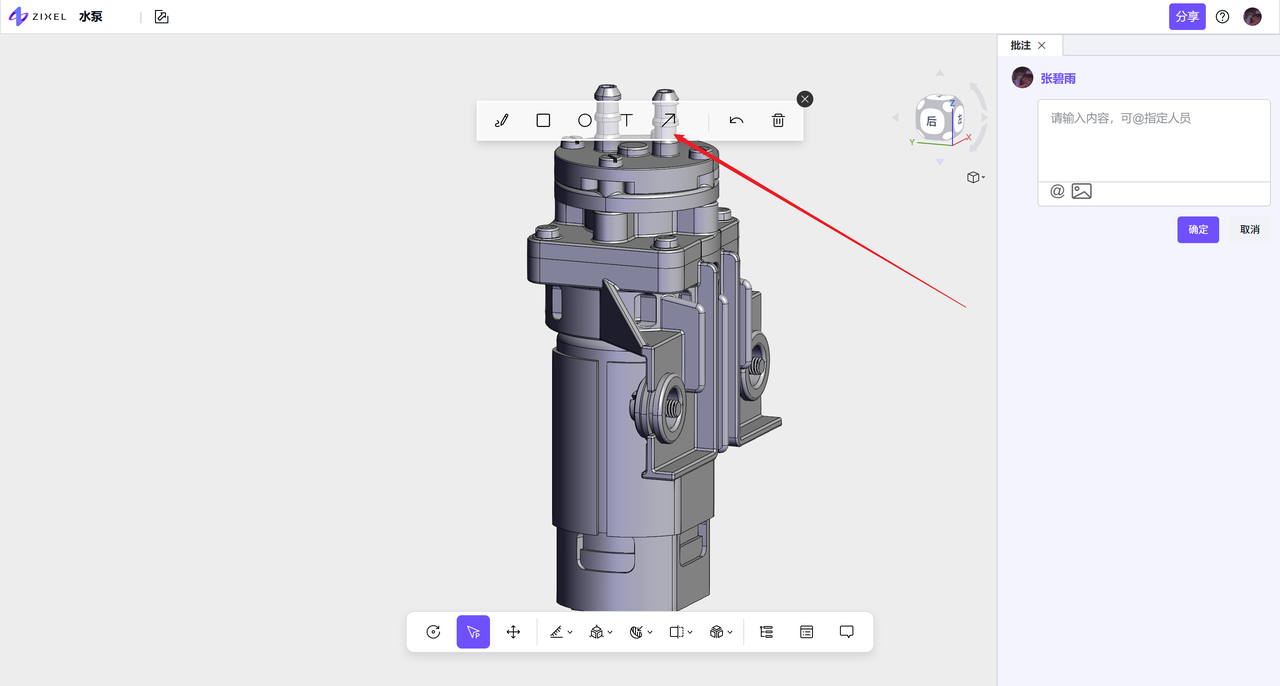Viewport: 1280px width, 686px height.
Task: Click the section view tool
Action: tap(677, 632)
